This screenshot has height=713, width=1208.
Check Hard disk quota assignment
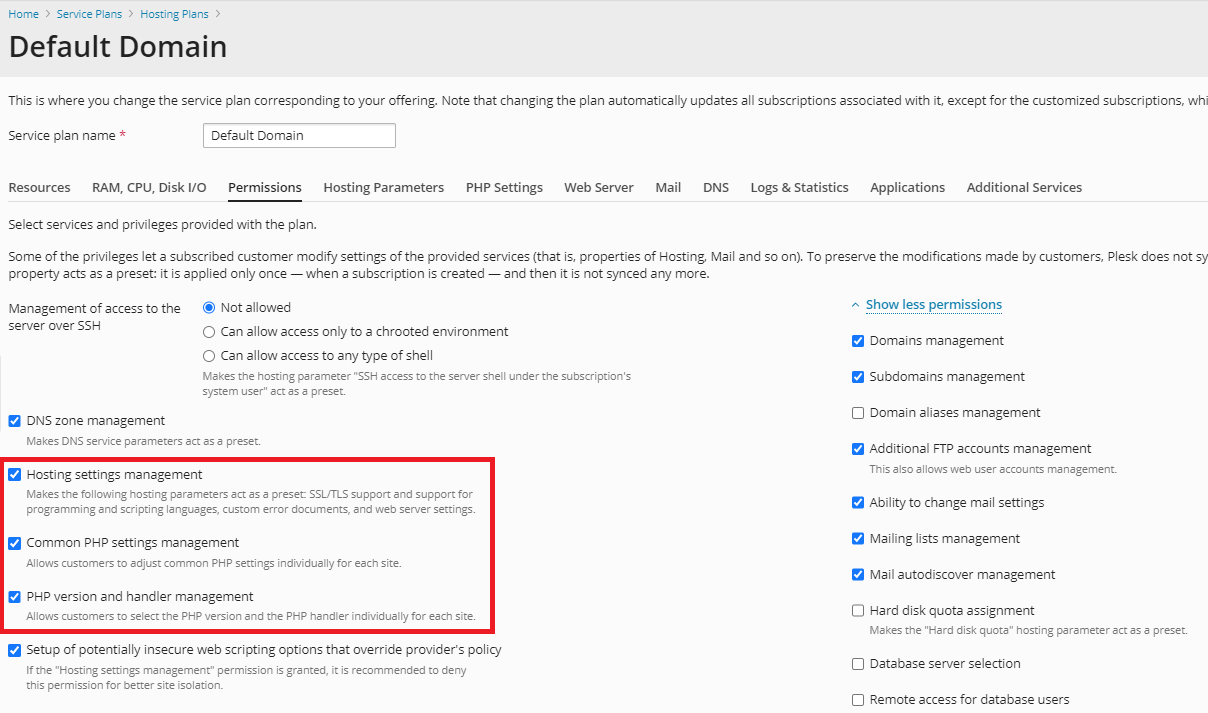tap(858, 611)
